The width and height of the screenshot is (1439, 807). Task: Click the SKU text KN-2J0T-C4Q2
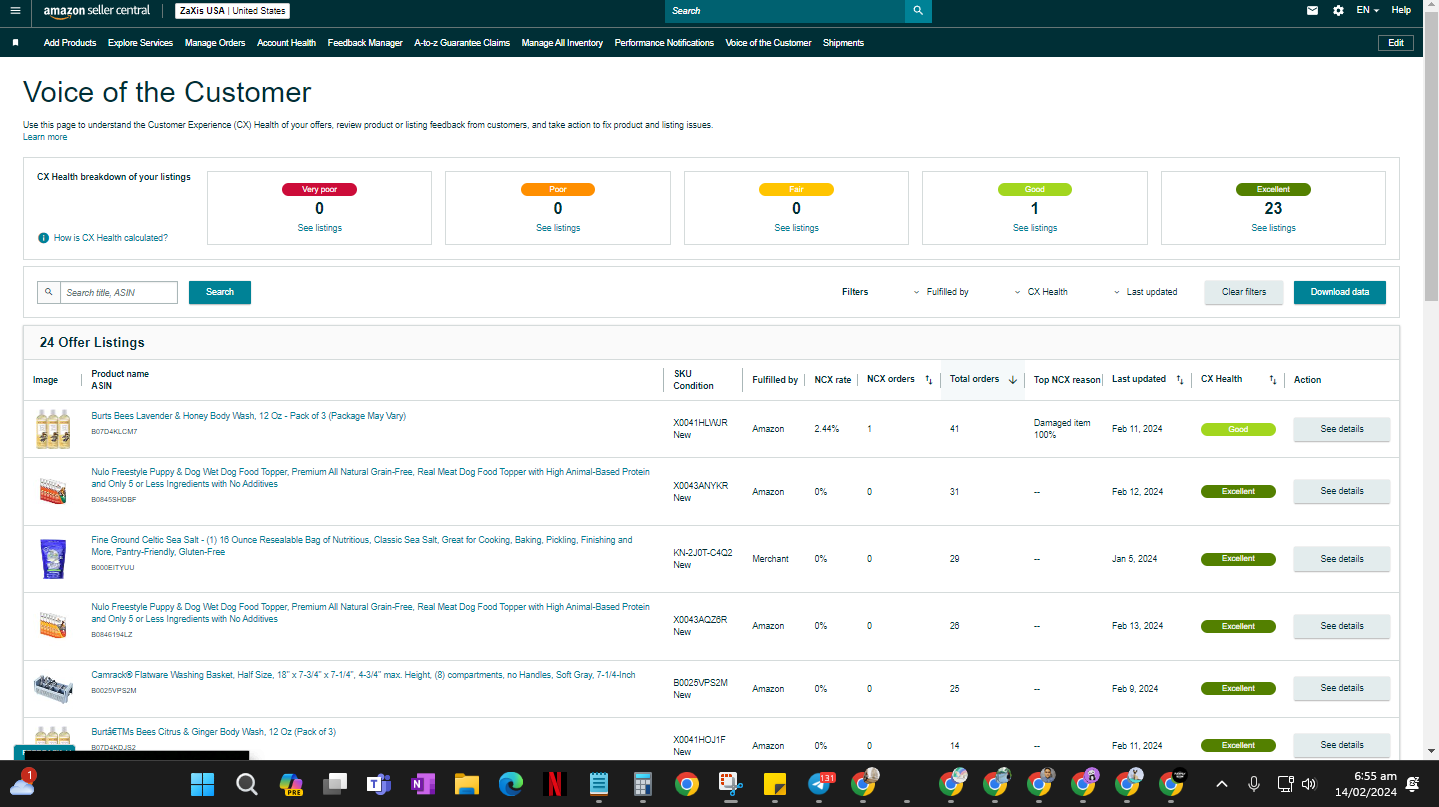pos(703,553)
